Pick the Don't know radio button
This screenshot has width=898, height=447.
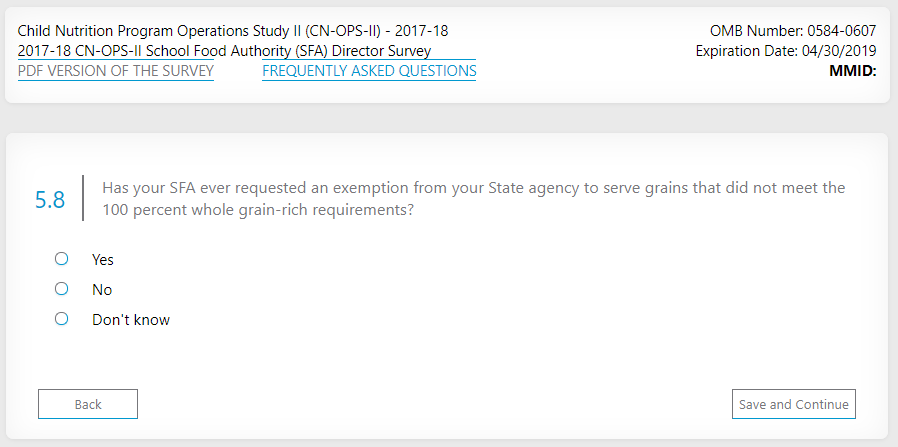[x=61, y=319]
